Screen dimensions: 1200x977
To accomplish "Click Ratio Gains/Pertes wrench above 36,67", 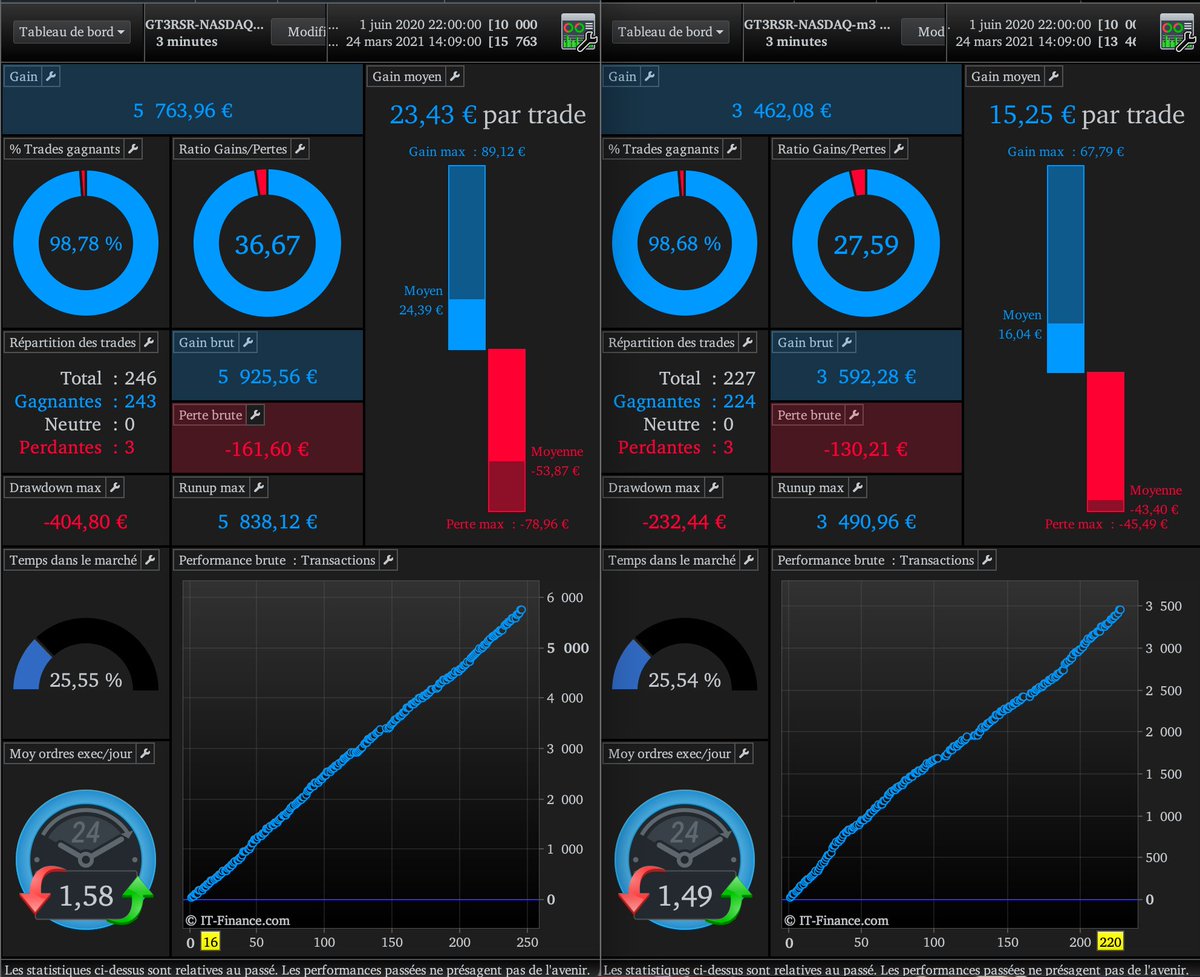I will 299,149.
